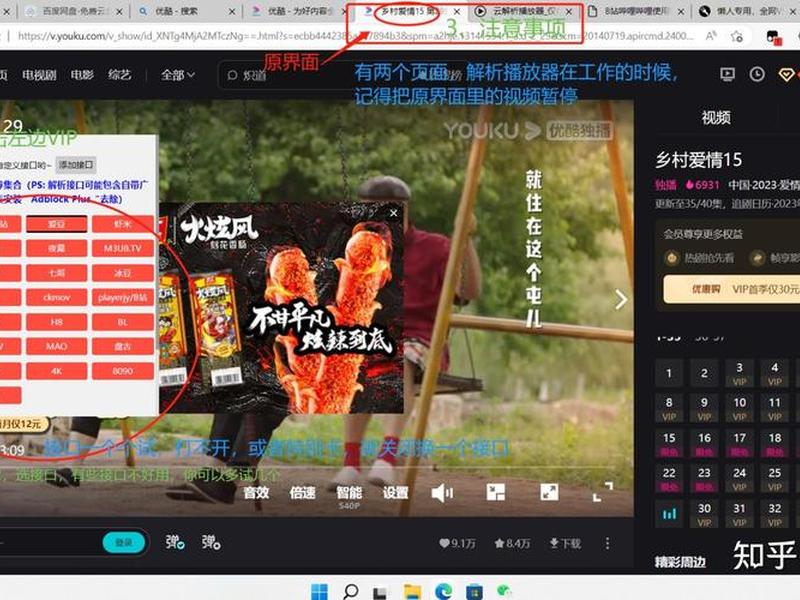Image resolution: width=800 pixels, height=600 pixels.
Task: Mute the video volume speaker icon
Action: coord(442,493)
